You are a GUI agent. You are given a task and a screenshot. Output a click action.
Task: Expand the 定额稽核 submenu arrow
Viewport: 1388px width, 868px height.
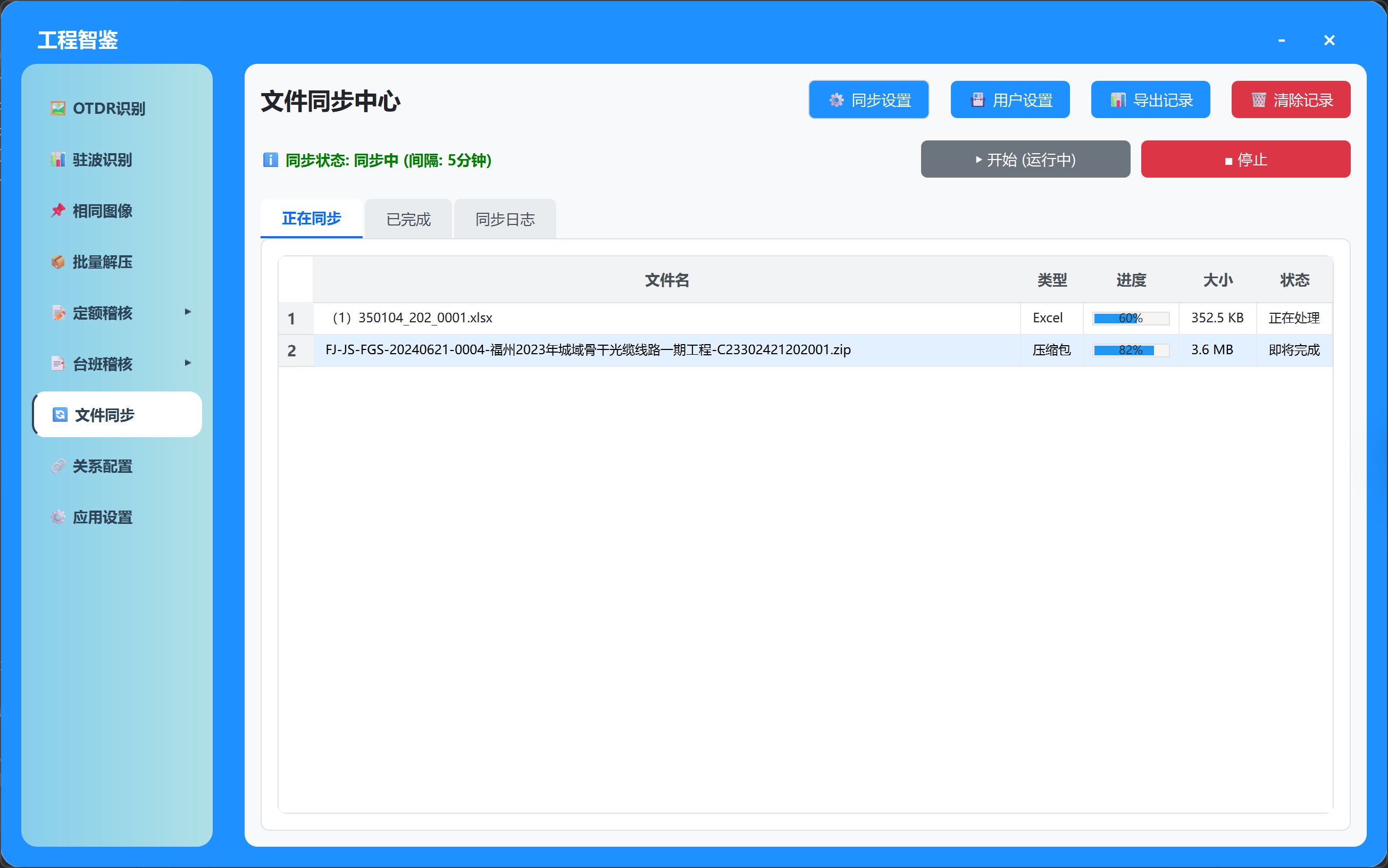(x=188, y=312)
